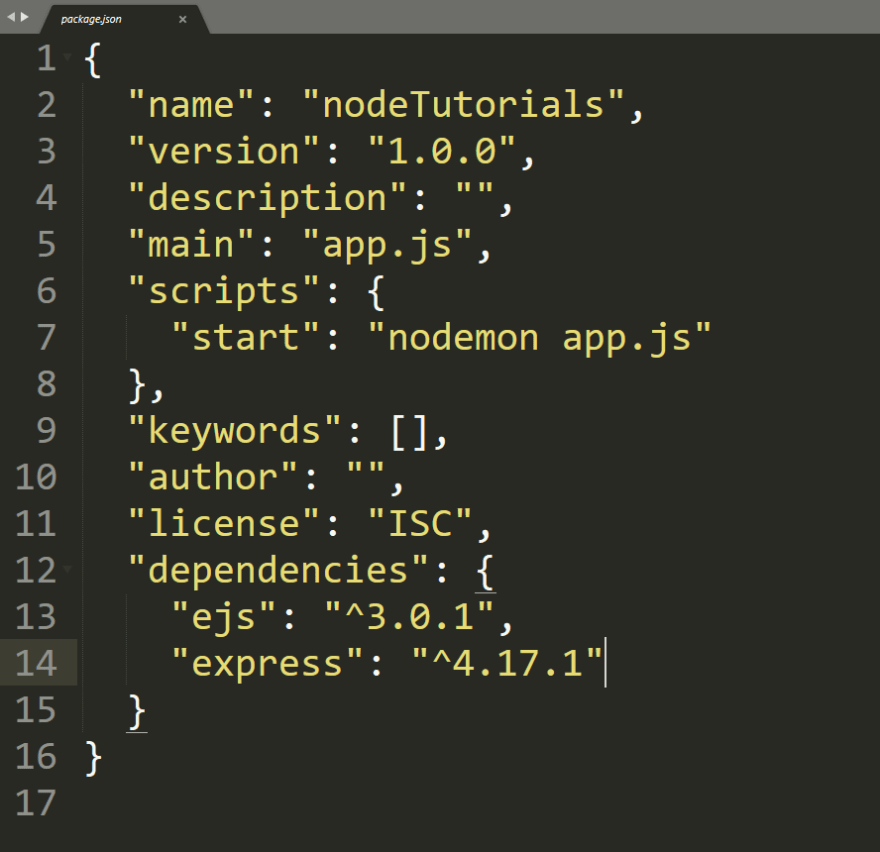Click the "^4.17.1" version value
This screenshot has width=880, height=852.
coord(507,664)
